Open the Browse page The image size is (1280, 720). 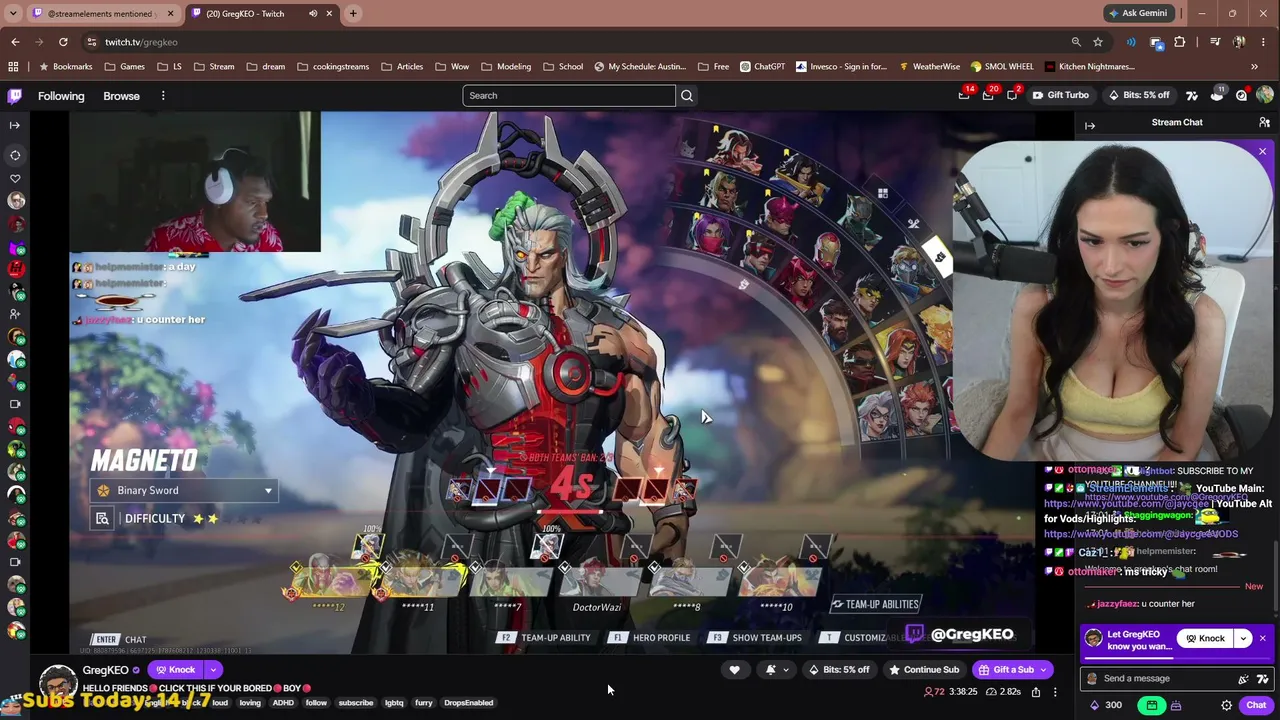pos(121,96)
